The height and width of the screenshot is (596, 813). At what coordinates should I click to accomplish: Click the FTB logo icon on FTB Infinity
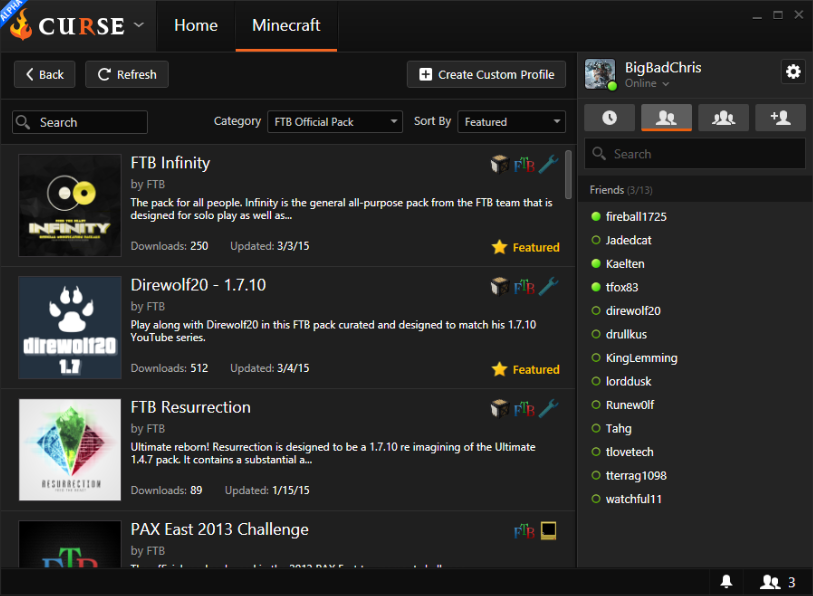pyautogui.click(x=524, y=165)
